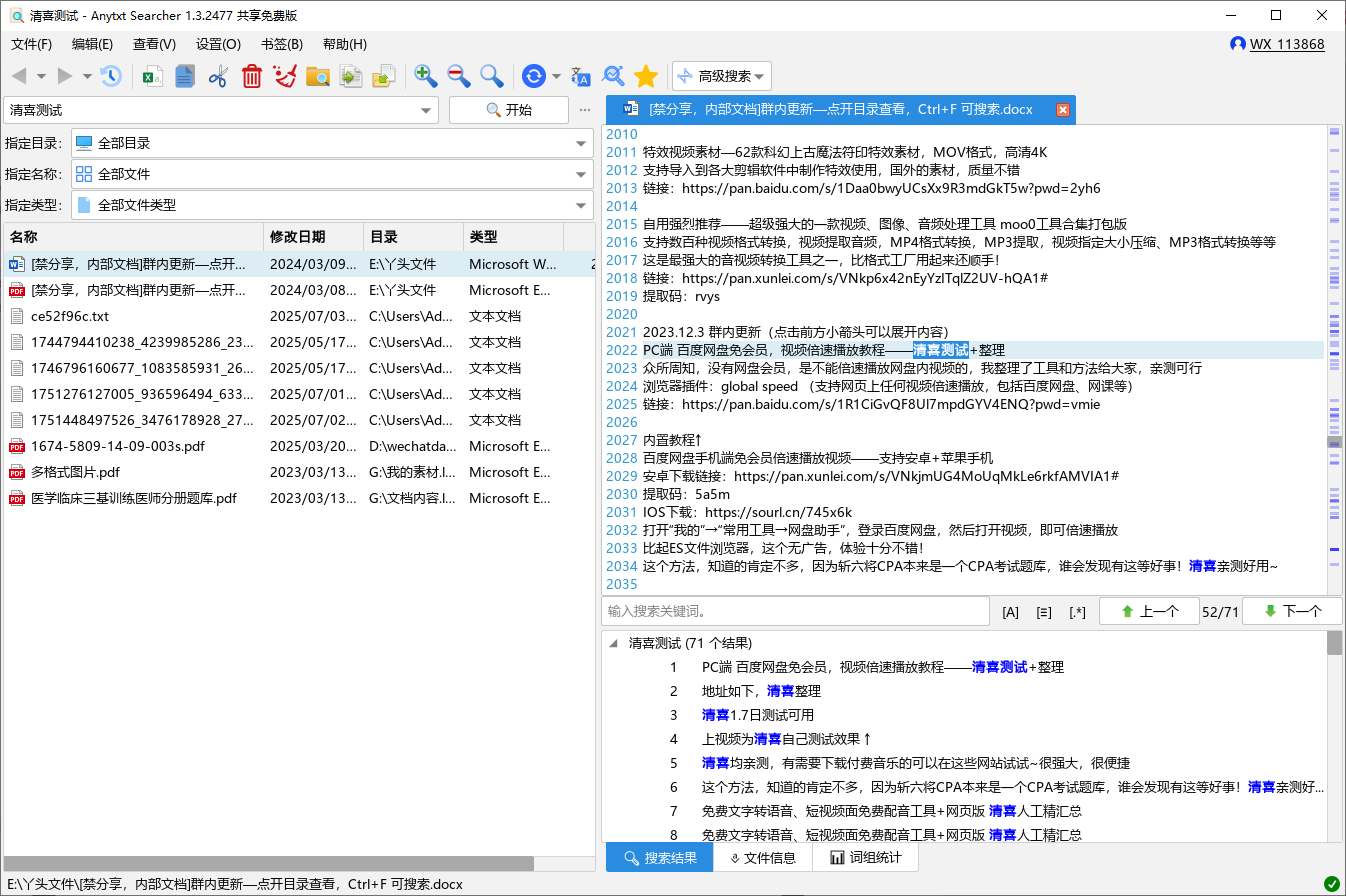The height and width of the screenshot is (896, 1346).
Task: Click the 开始 search button
Action: coord(508,110)
